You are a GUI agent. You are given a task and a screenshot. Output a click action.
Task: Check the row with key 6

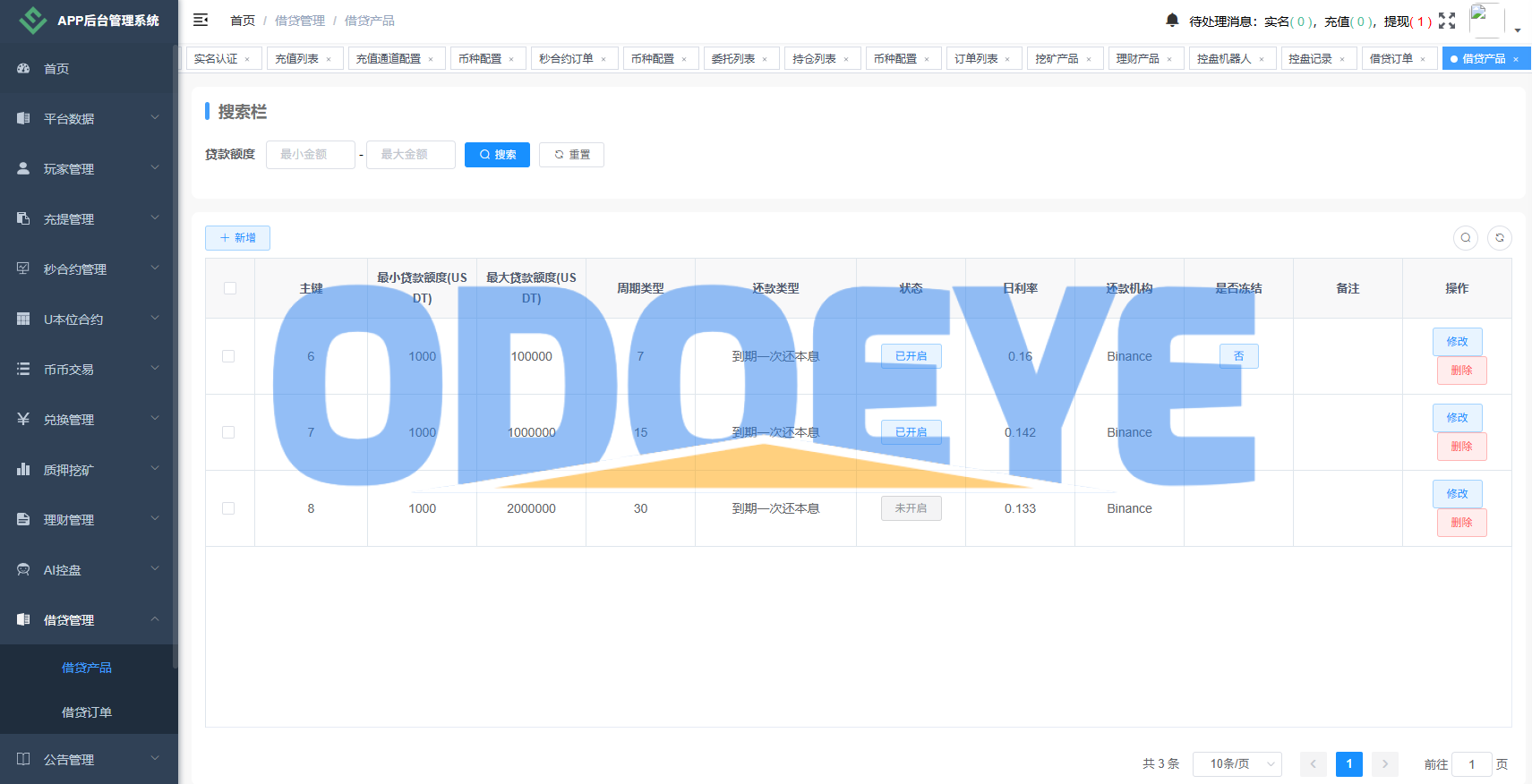[x=228, y=356]
